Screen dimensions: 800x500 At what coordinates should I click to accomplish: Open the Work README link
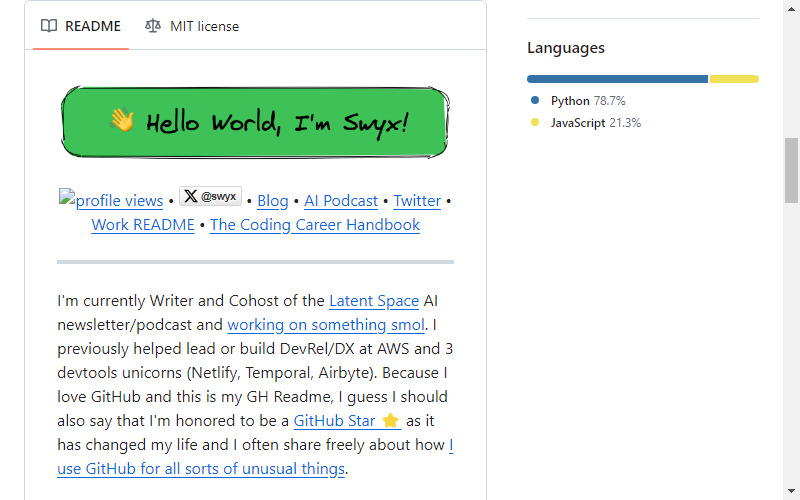pos(143,224)
